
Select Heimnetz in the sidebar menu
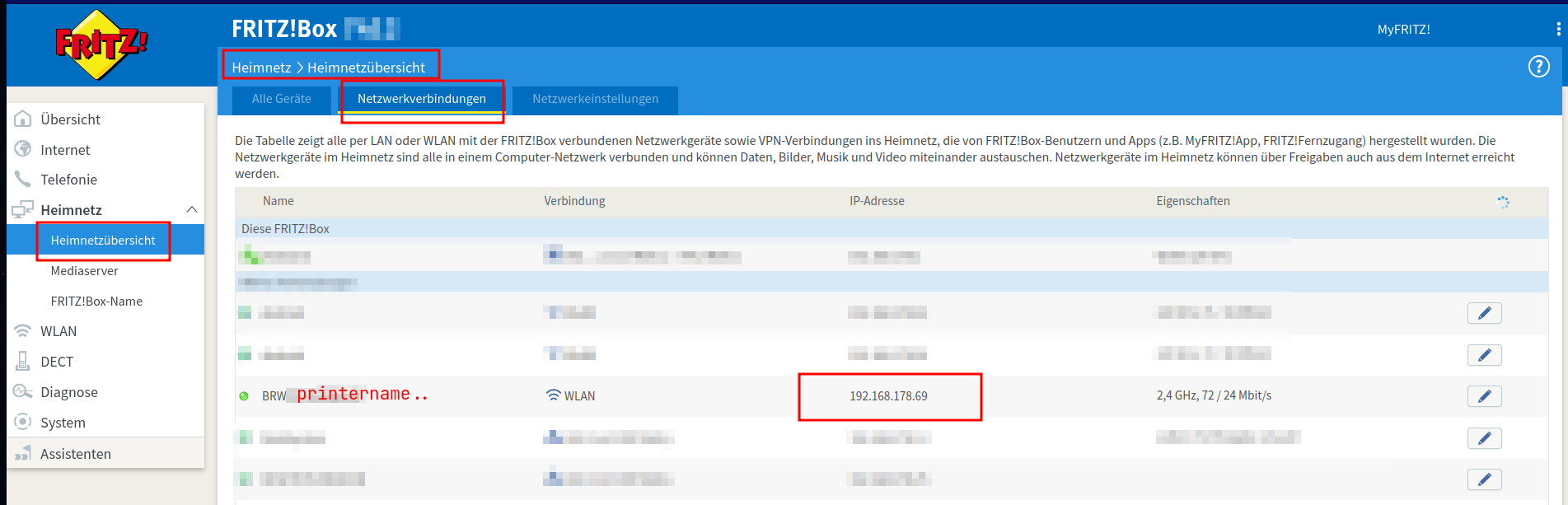click(x=71, y=210)
